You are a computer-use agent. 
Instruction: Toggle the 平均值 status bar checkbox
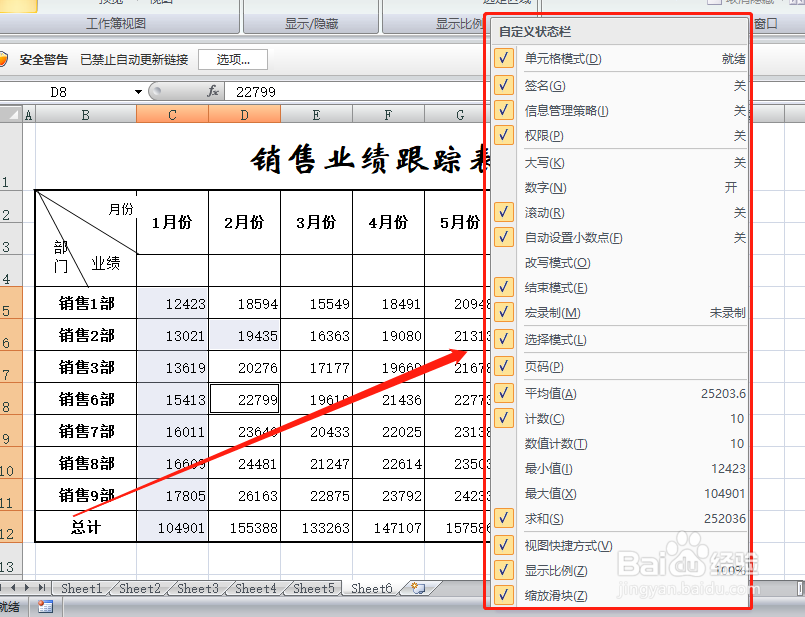[502, 393]
